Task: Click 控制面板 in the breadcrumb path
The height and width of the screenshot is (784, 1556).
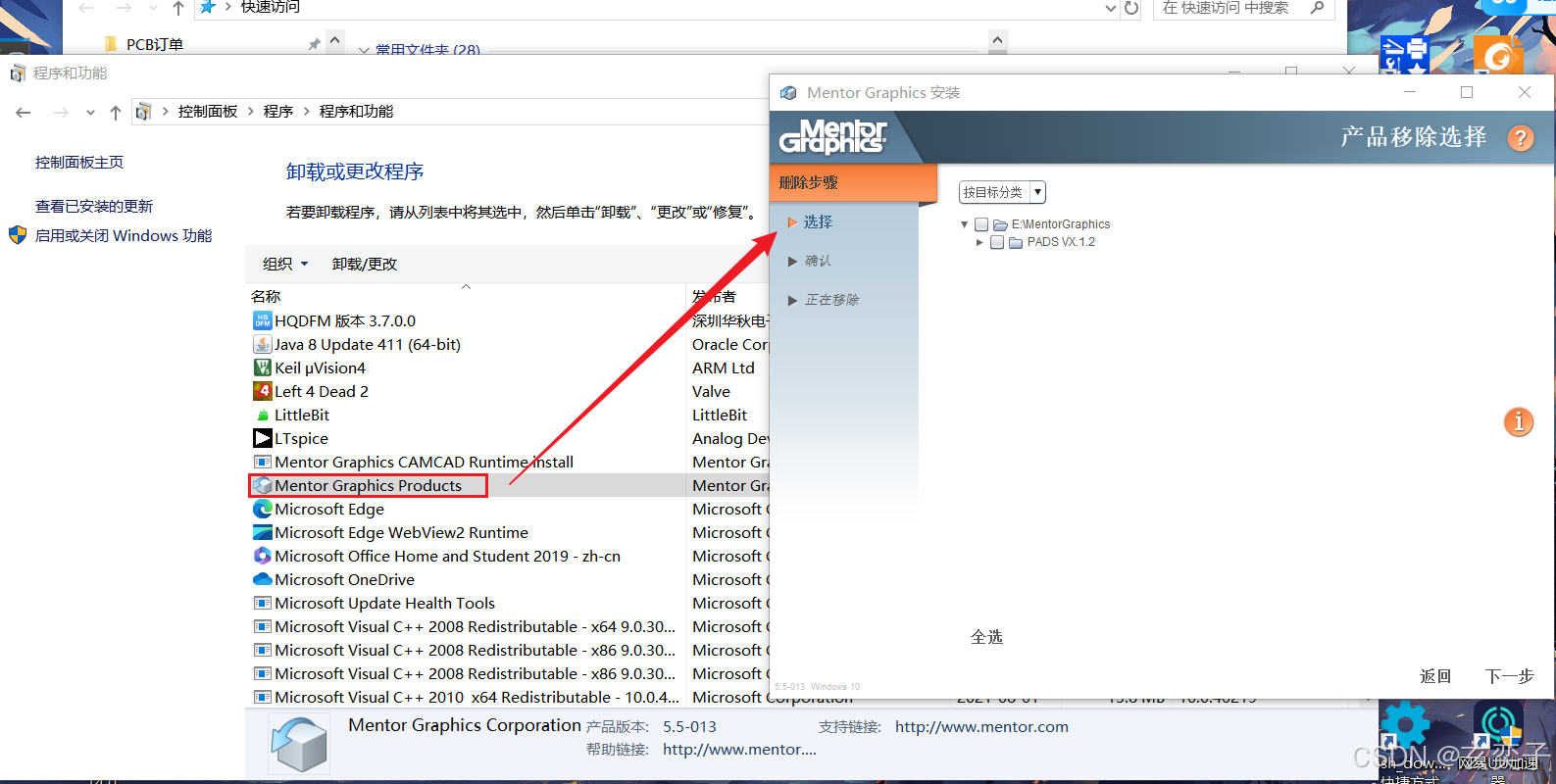Action: pos(208,112)
